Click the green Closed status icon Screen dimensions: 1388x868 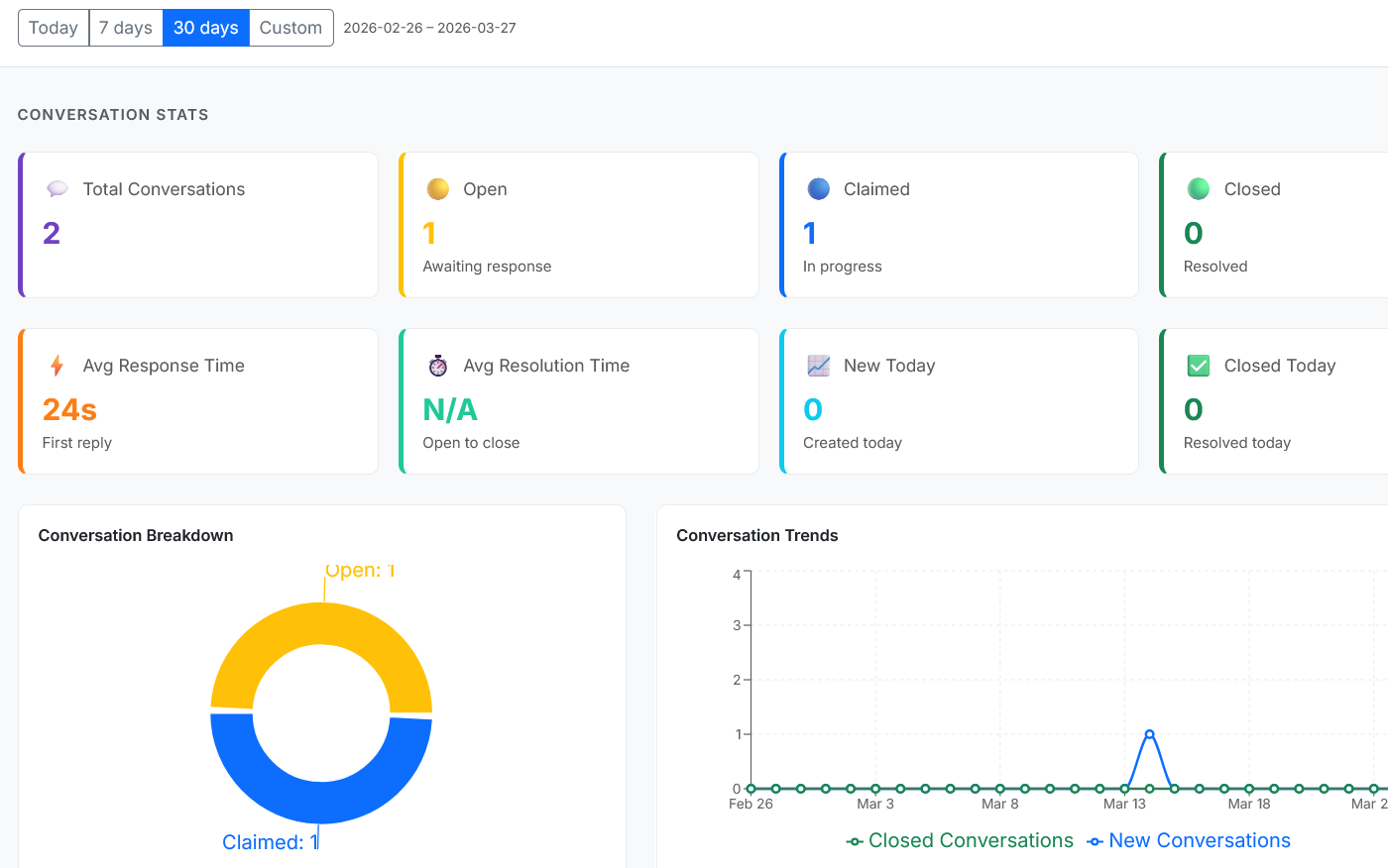[1199, 188]
